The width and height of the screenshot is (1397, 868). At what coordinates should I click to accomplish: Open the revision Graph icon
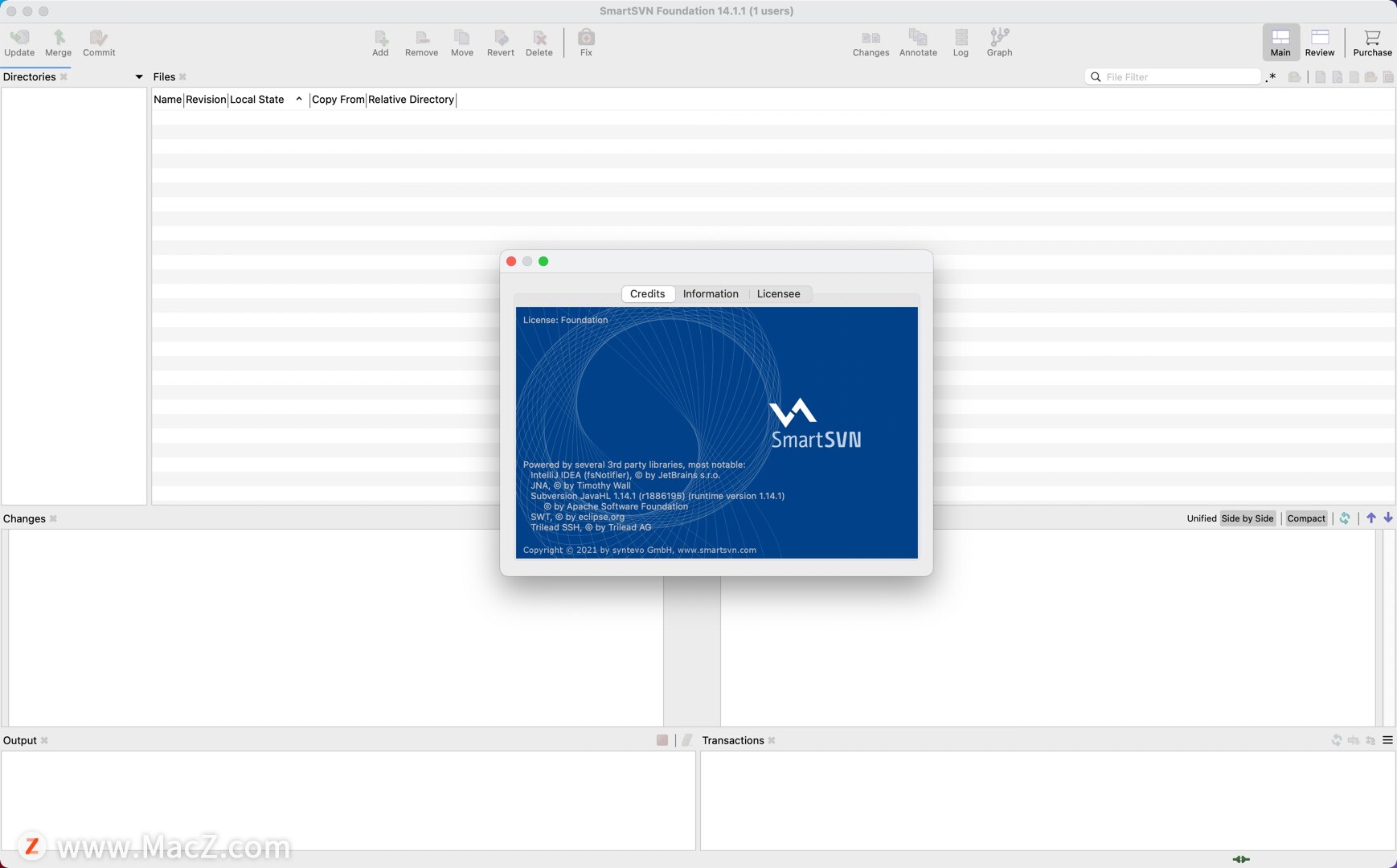click(999, 43)
